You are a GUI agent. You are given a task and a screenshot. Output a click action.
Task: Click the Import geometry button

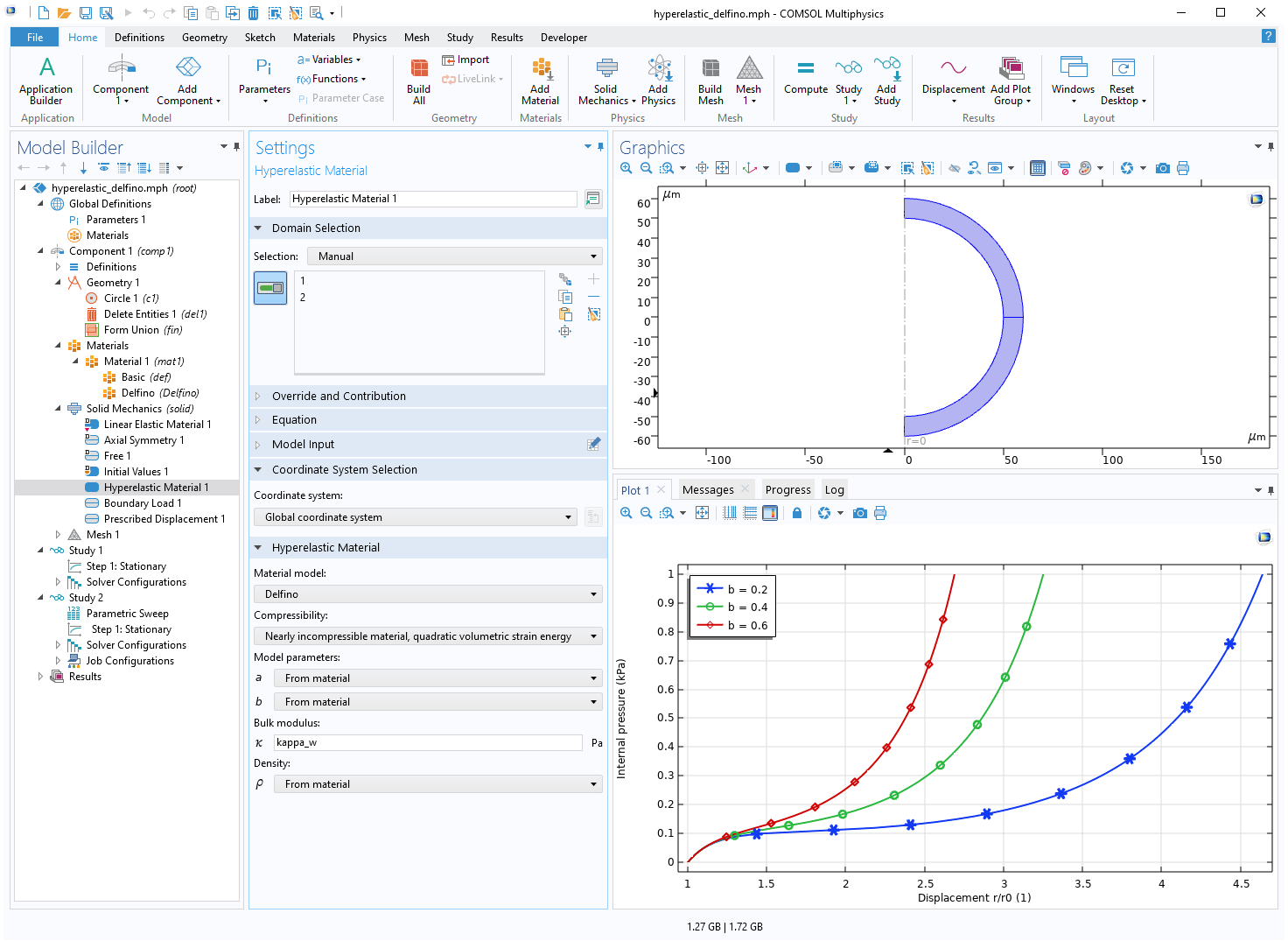[x=465, y=60]
